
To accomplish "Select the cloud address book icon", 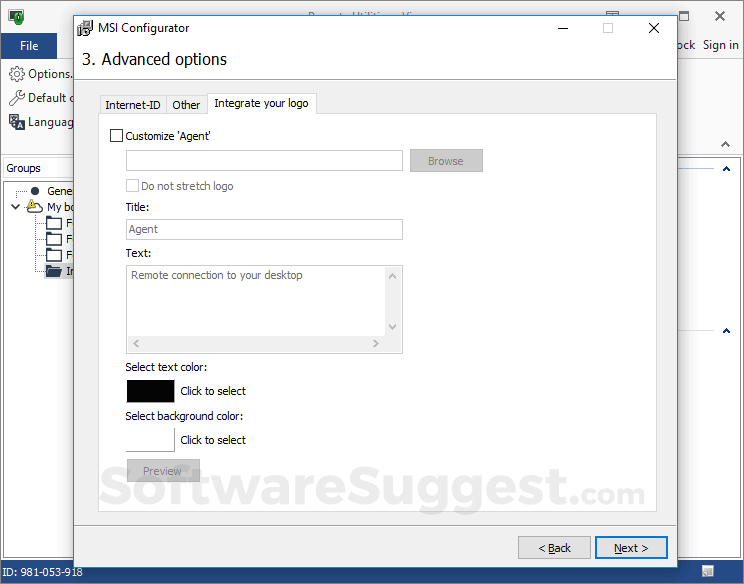I will point(35,207).
